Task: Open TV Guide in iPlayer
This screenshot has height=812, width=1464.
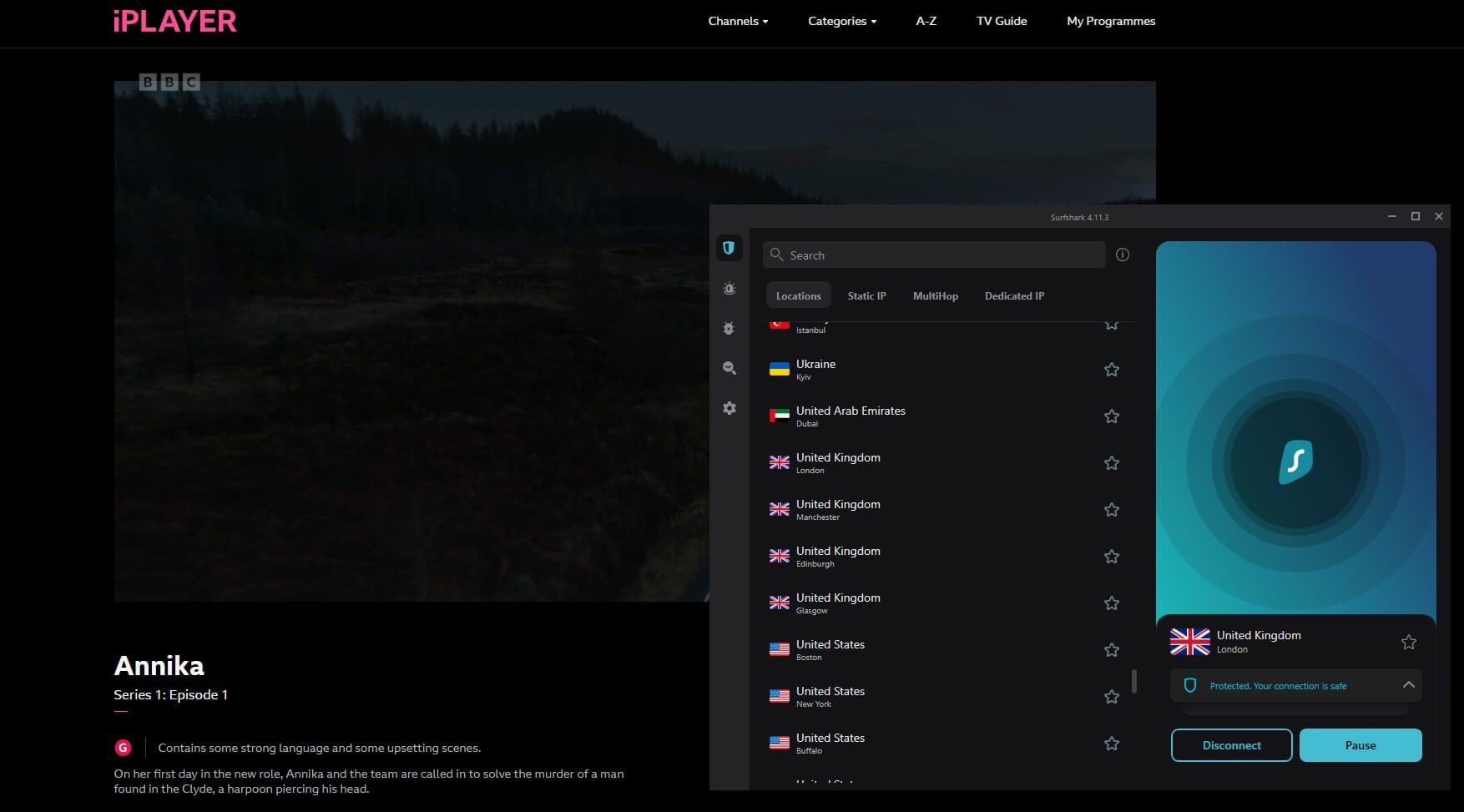Action: click(x=1002, y=21)
